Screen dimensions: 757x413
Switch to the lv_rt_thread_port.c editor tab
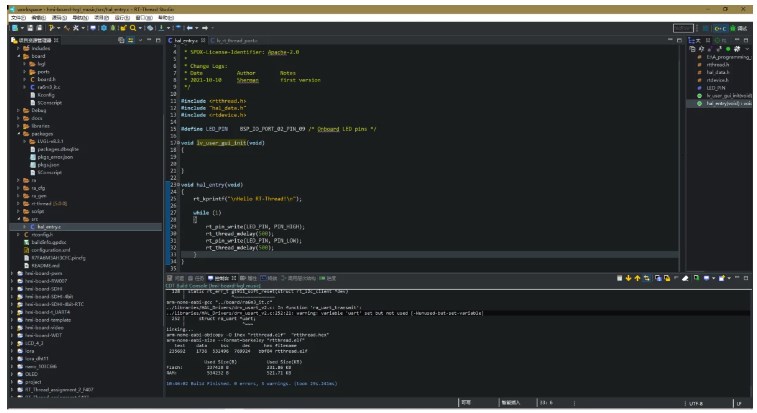[x=237, y=40]
